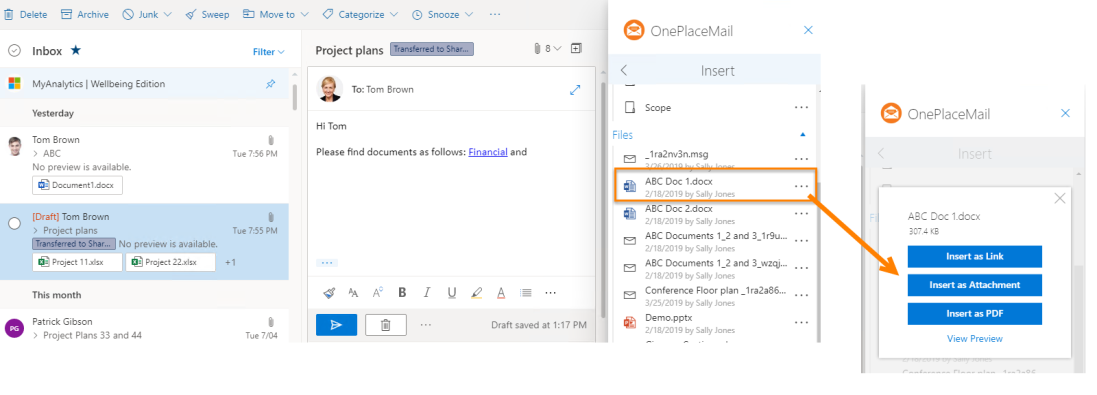The width and height of the screenshot is (1097, 395).
Task: Send the draft email
Action: (x=337, y=325)
